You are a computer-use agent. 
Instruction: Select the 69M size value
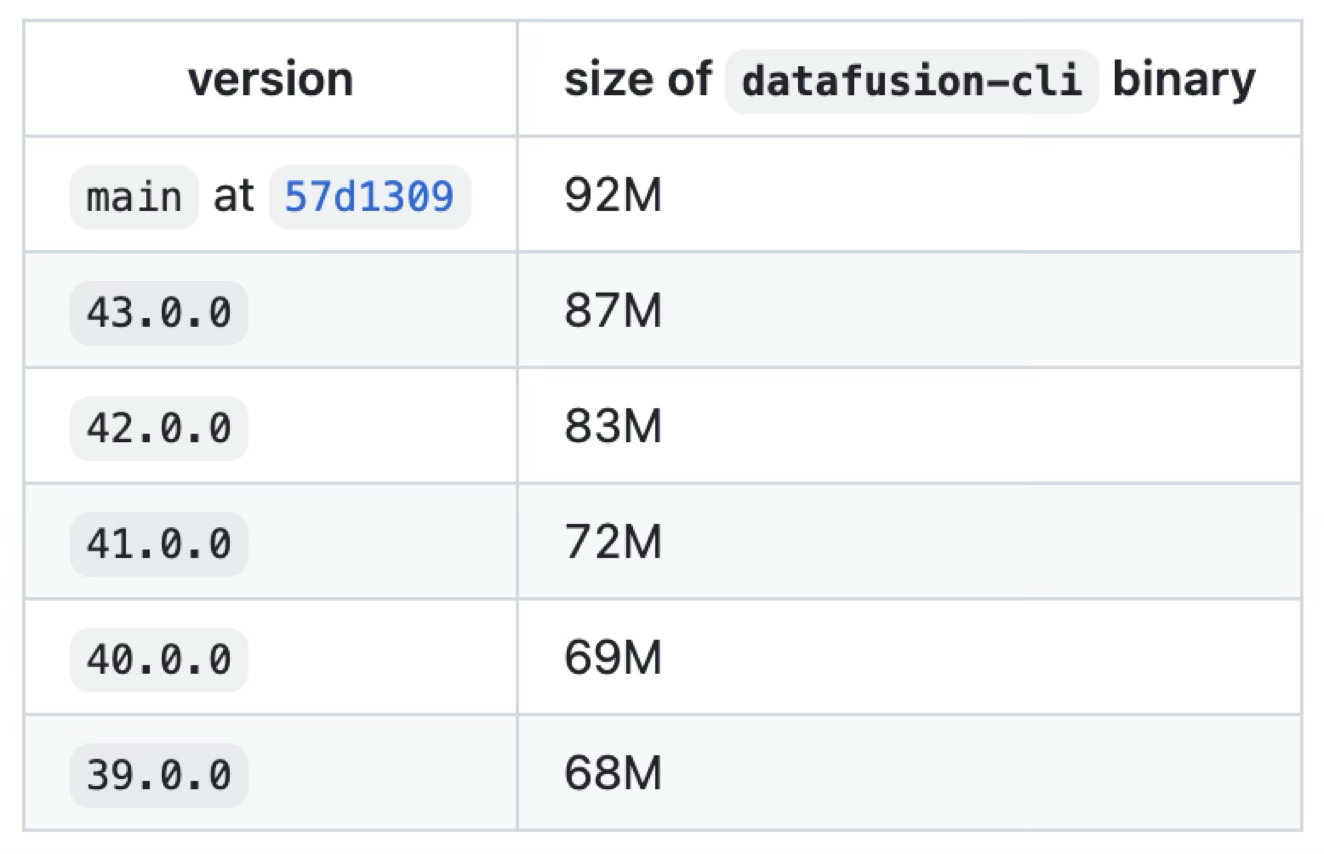[612, 660]
